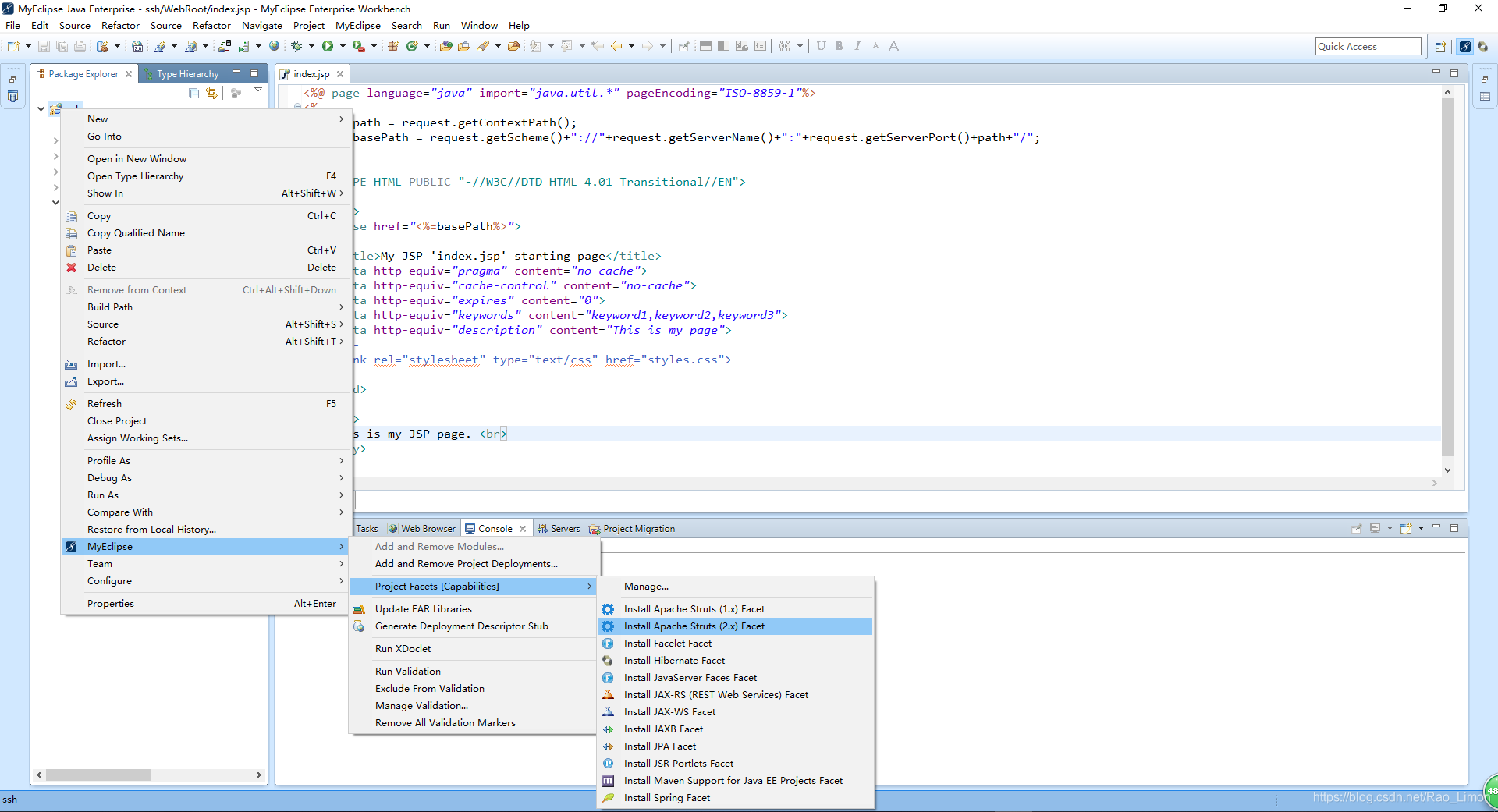Click the Install Spring Facet leaf icon
This screenshot has width=1498, height=812.
click(x=608, y=797)
